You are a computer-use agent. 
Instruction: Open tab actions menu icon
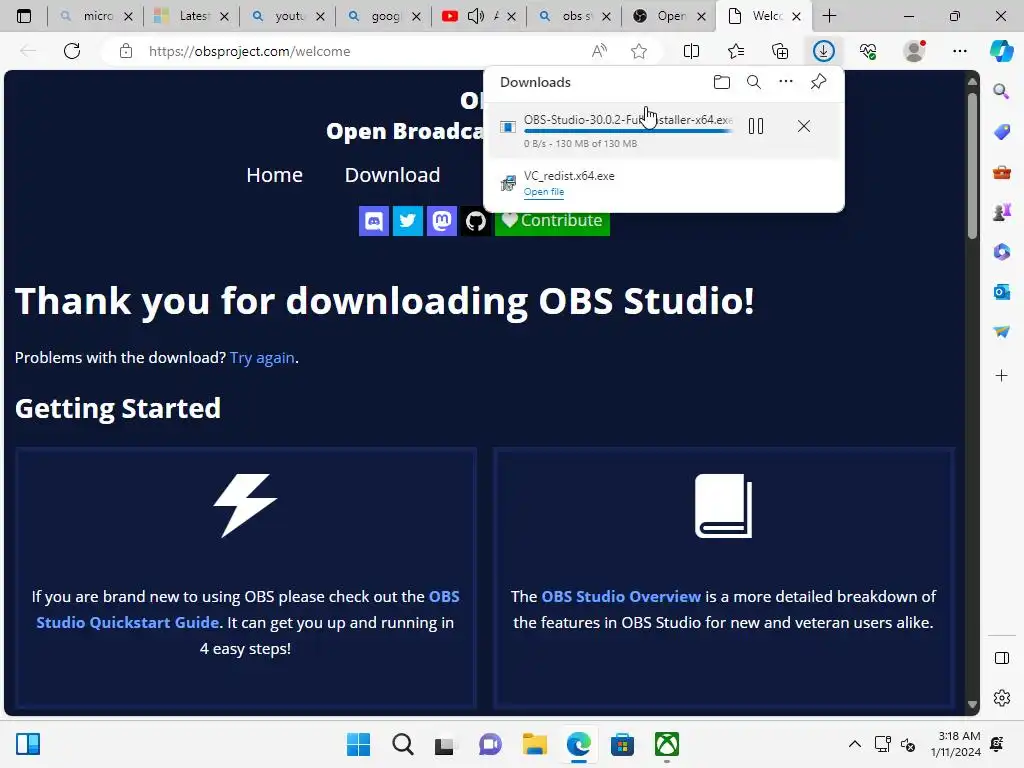(x=24, y=16)
